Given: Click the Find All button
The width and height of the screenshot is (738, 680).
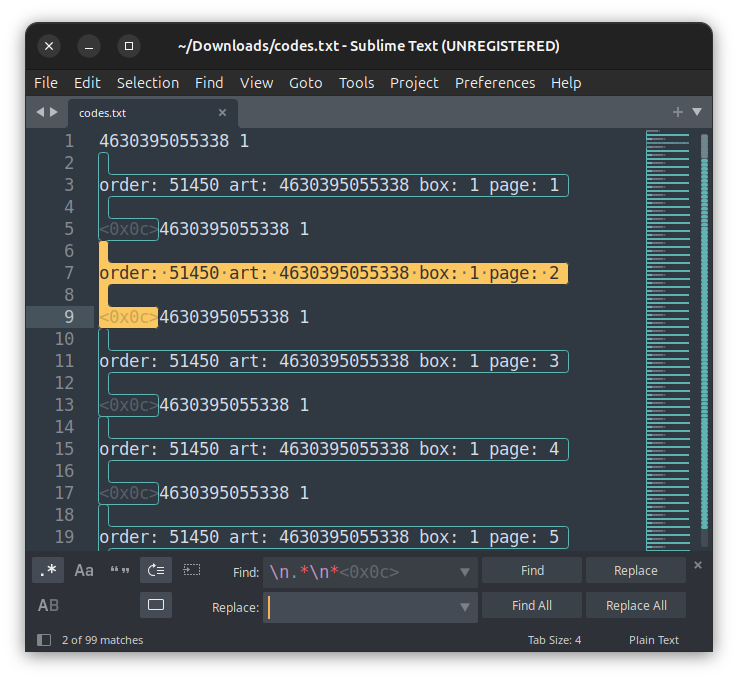Looking at the screenshot, I should click(532, 605).
